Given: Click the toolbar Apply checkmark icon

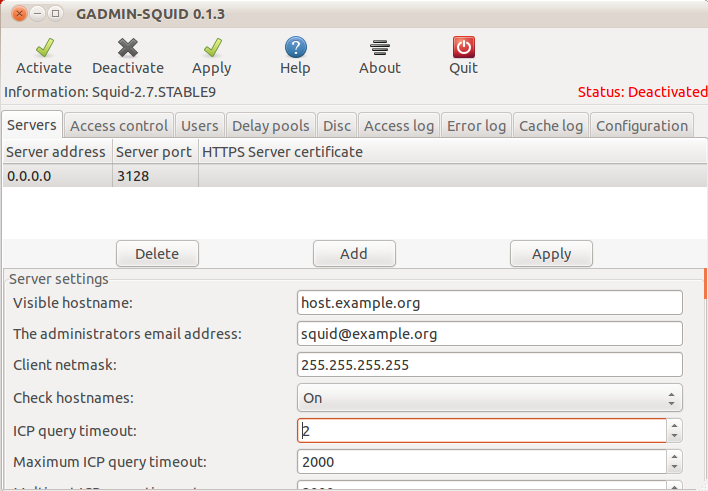Looking at the screenshot, I should point(212,47).
